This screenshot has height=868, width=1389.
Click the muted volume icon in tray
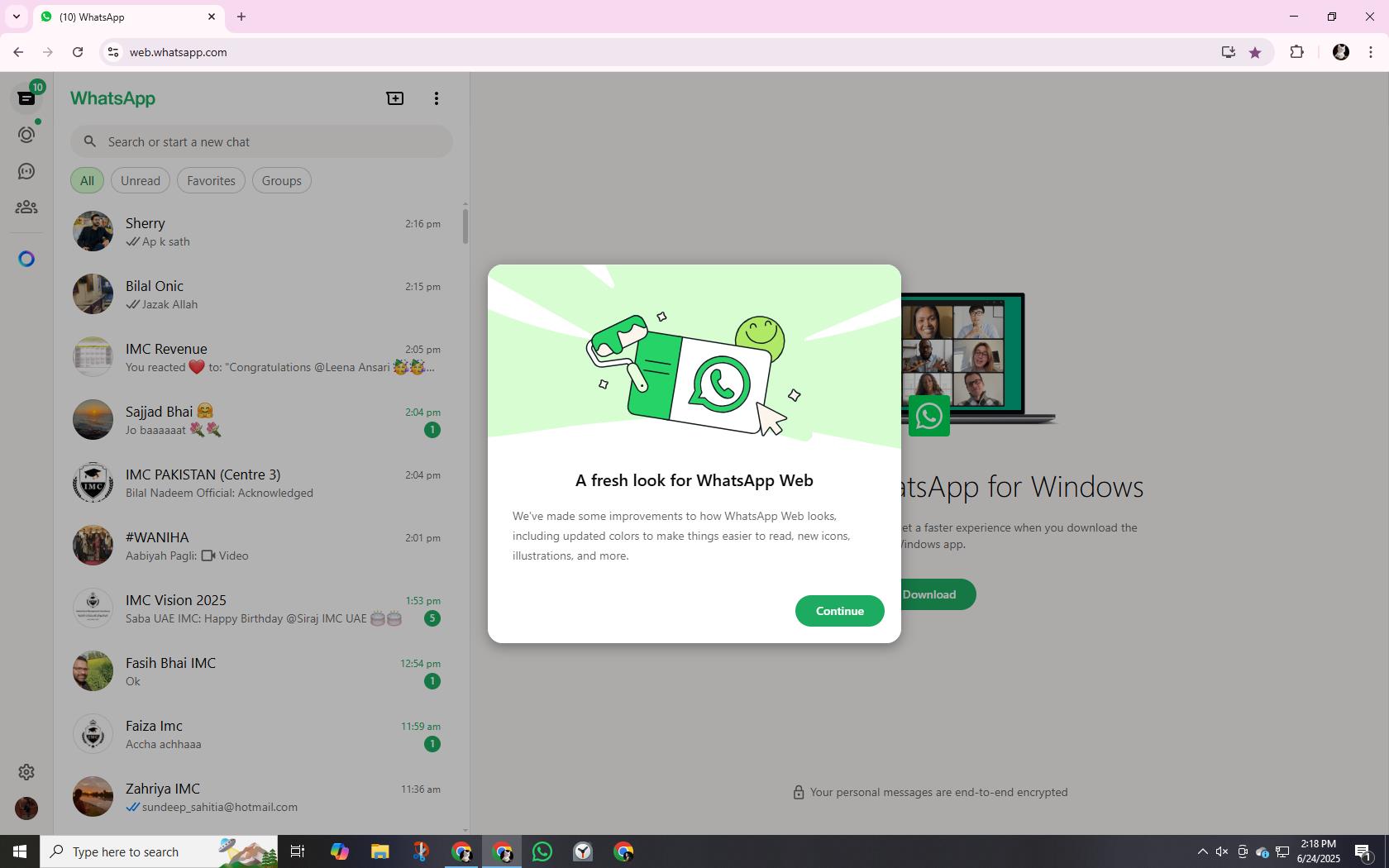pos(1222,851)
